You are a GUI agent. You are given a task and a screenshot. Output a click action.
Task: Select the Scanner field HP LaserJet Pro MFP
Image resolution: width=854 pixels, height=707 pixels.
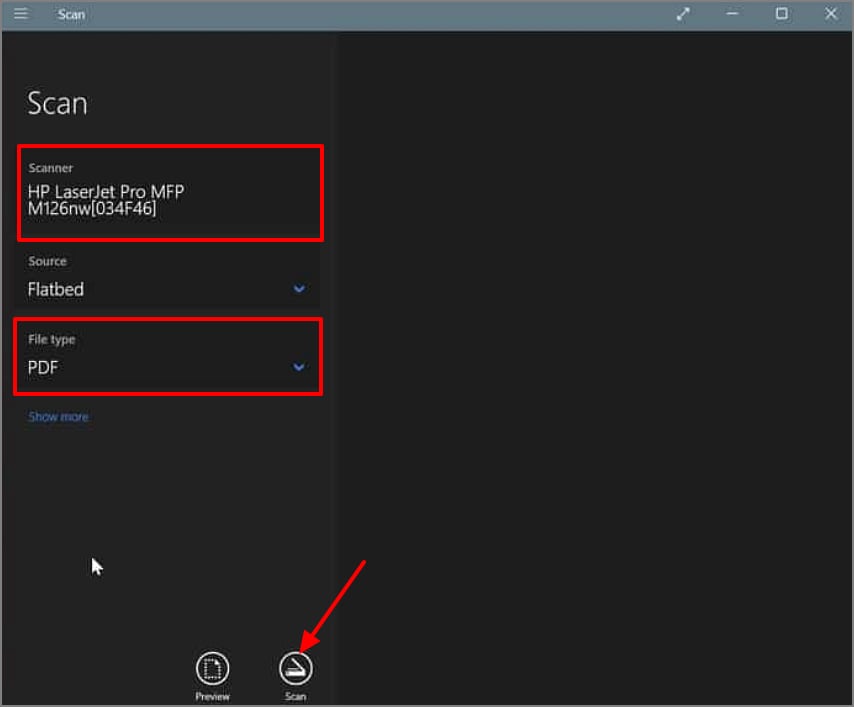point(170,193)
